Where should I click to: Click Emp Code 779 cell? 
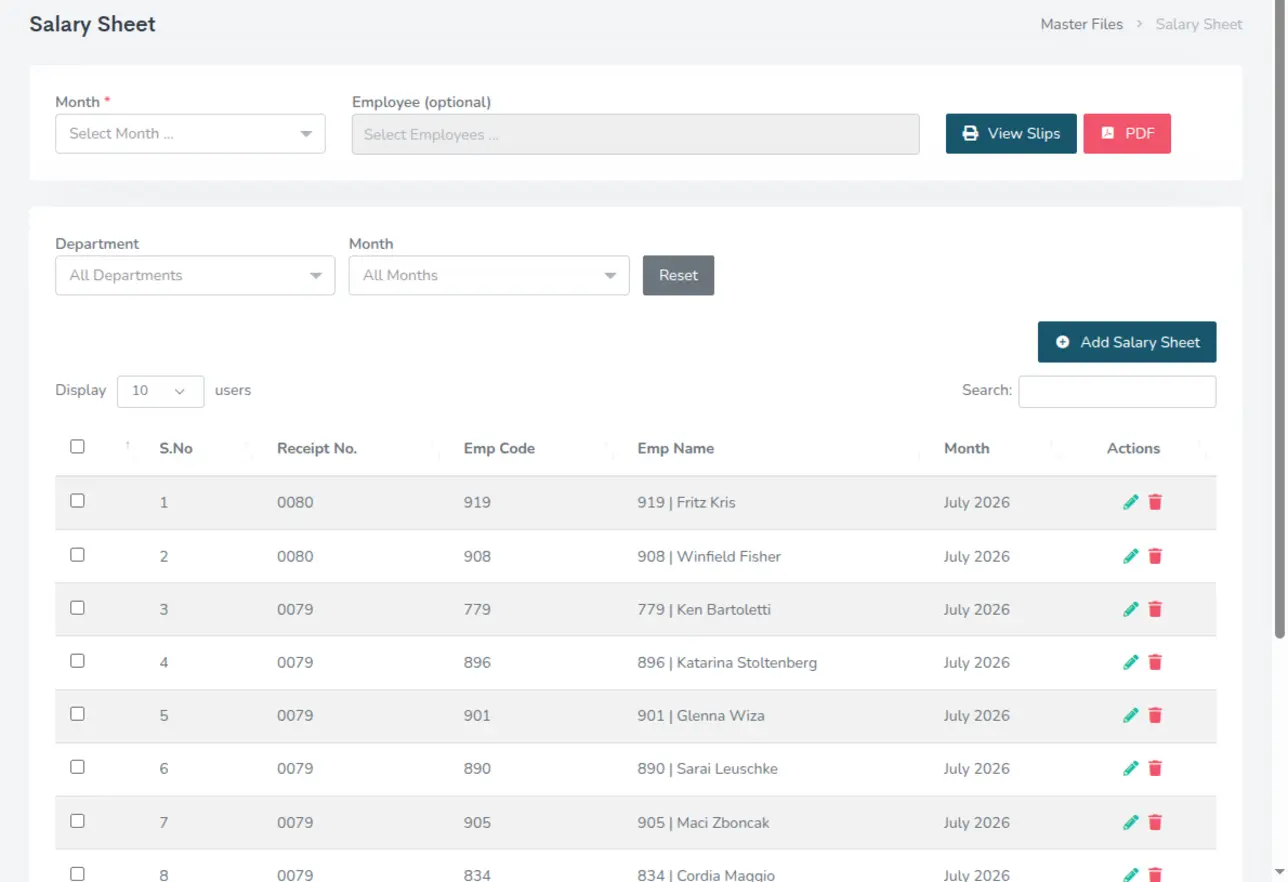click(477, 609)
